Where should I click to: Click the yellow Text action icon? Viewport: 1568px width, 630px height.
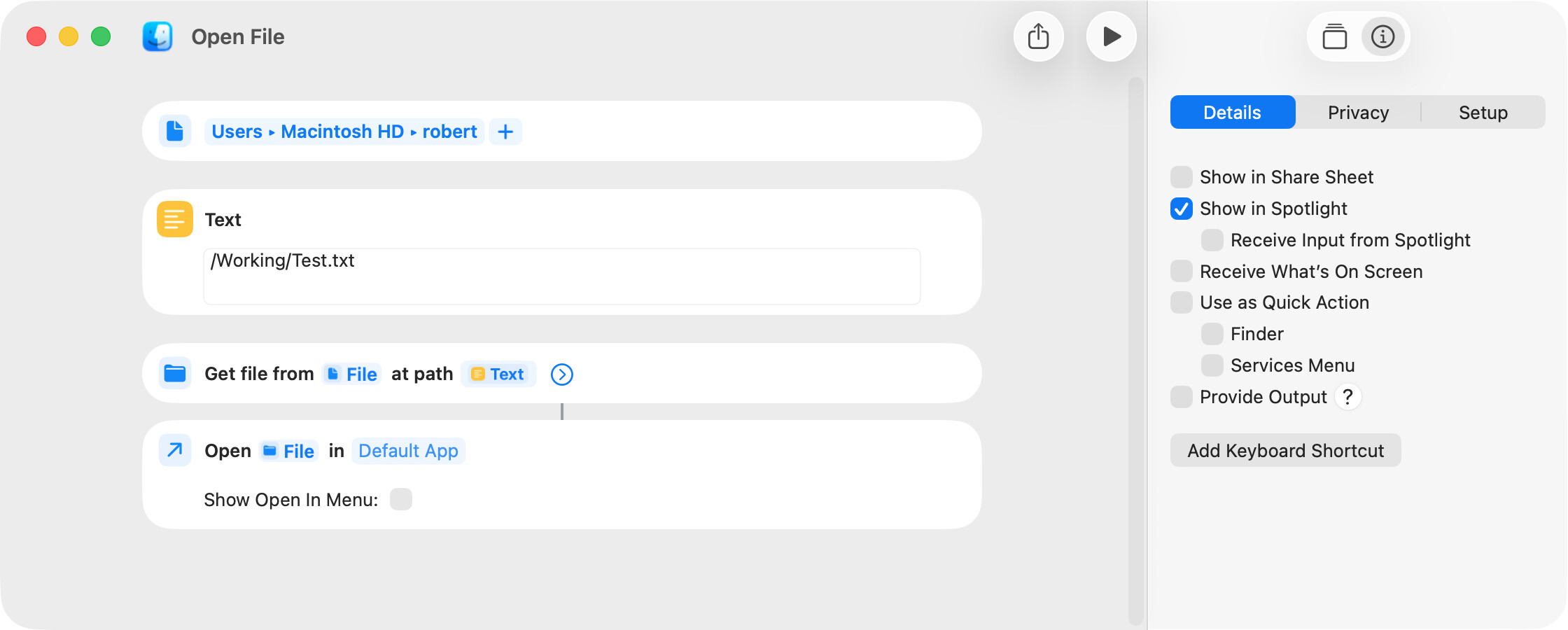coord(174,219)
